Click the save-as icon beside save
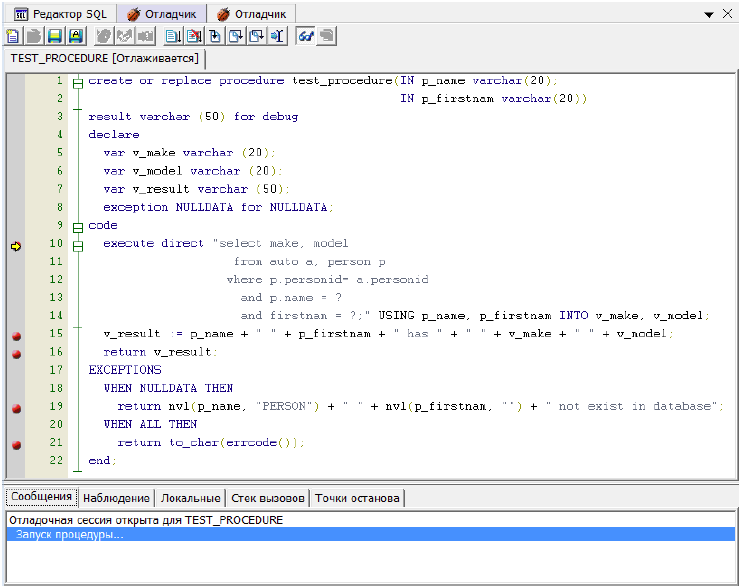The height and width of the screenshot is (588, 742). (75, 36)
